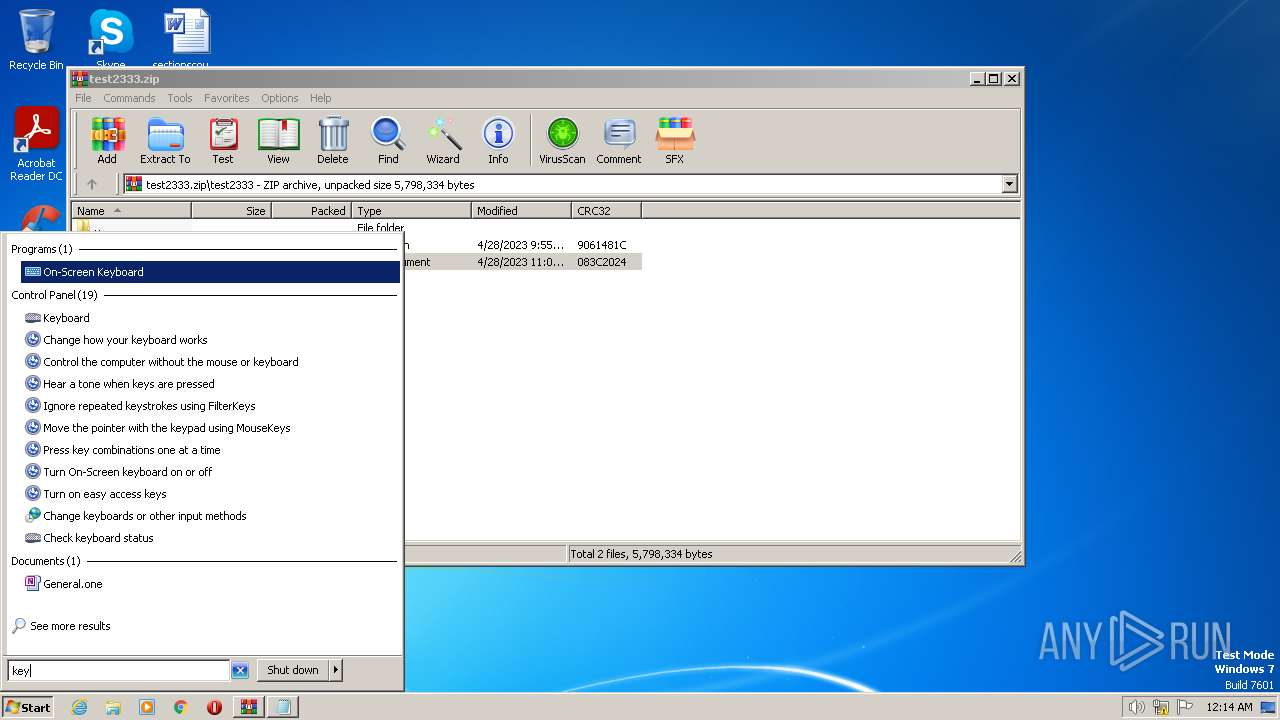Click the Control Panel (19) group header

point(55,295)
